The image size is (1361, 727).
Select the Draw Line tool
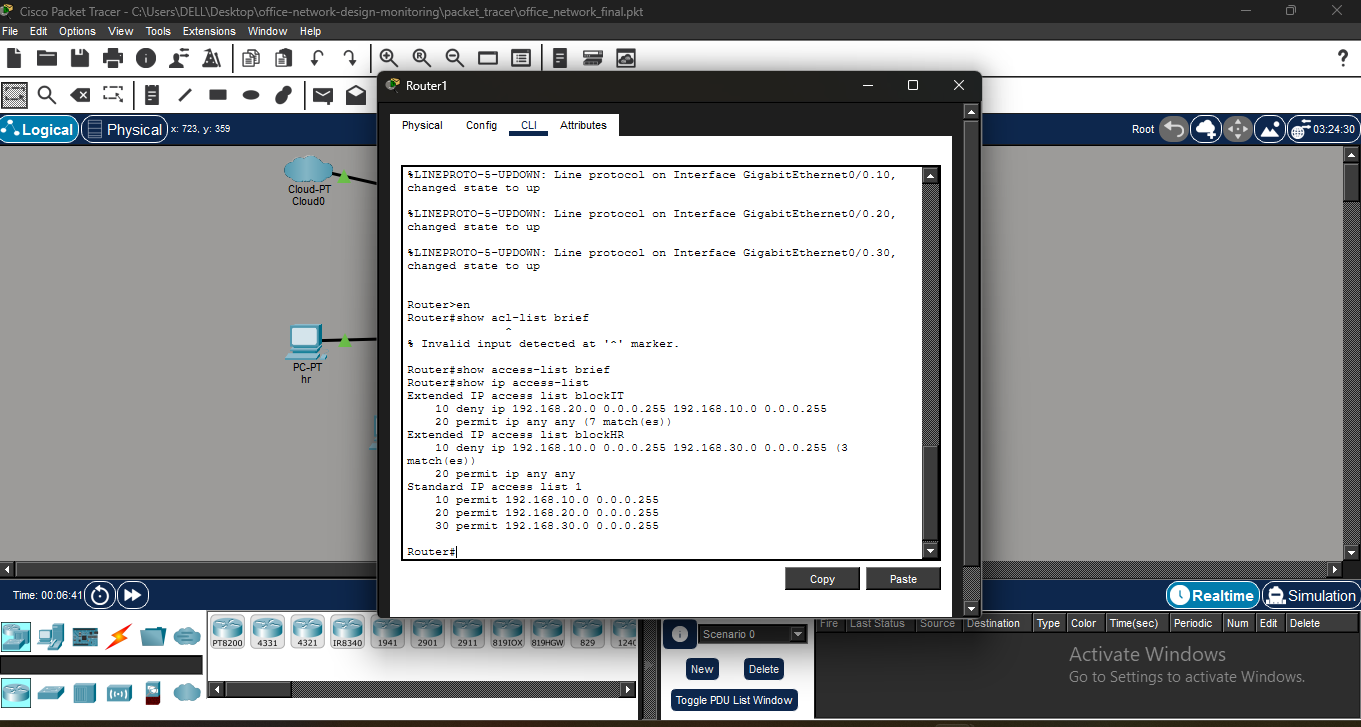185,95
